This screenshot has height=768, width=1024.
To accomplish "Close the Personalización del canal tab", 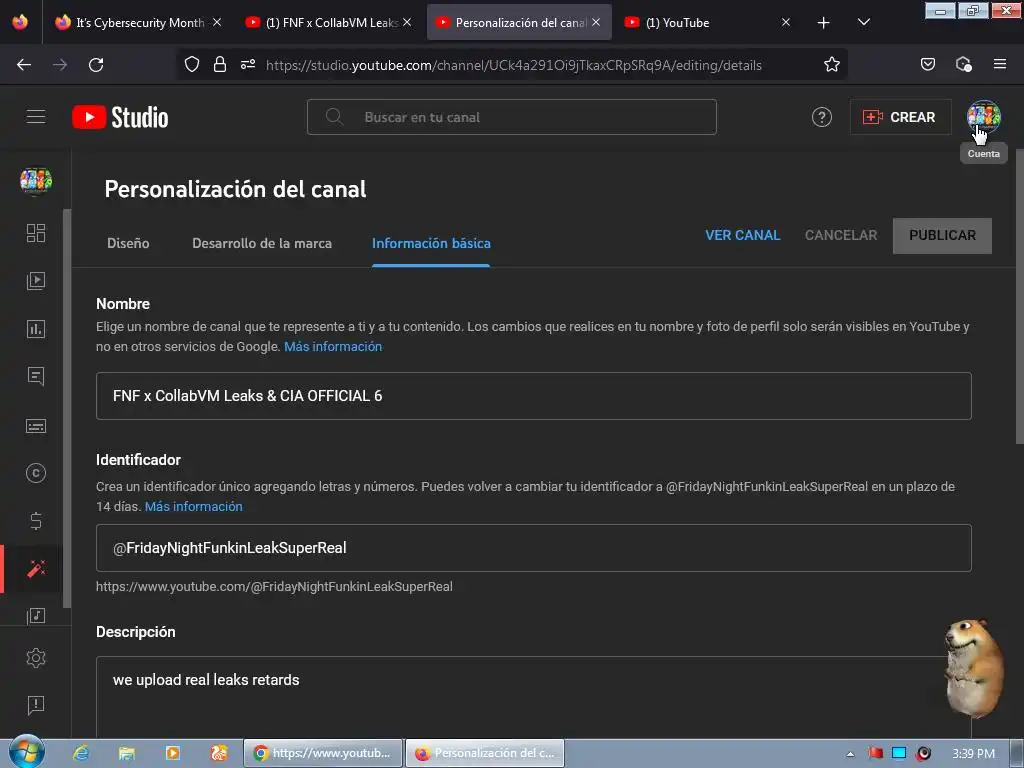I will [x=596, y=22].
